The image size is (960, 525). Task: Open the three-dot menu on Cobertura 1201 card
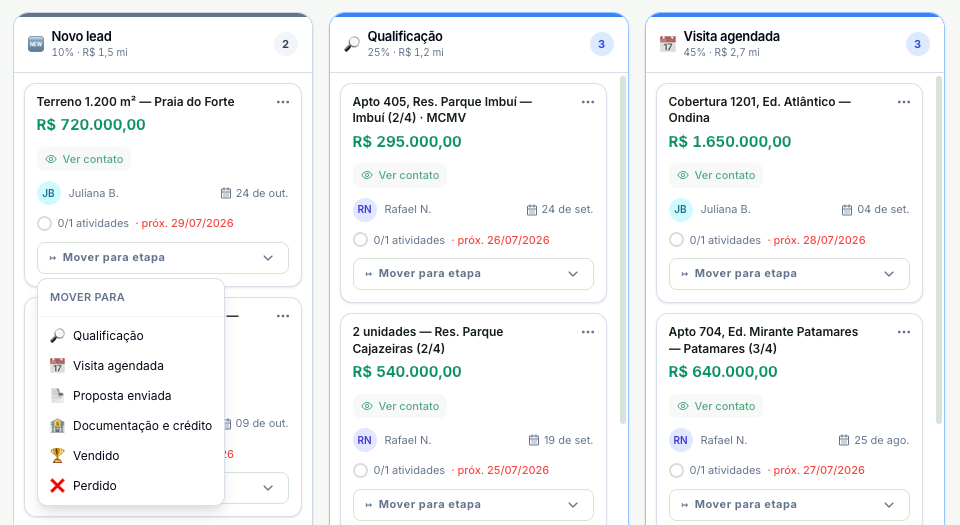tap(904, 102)
